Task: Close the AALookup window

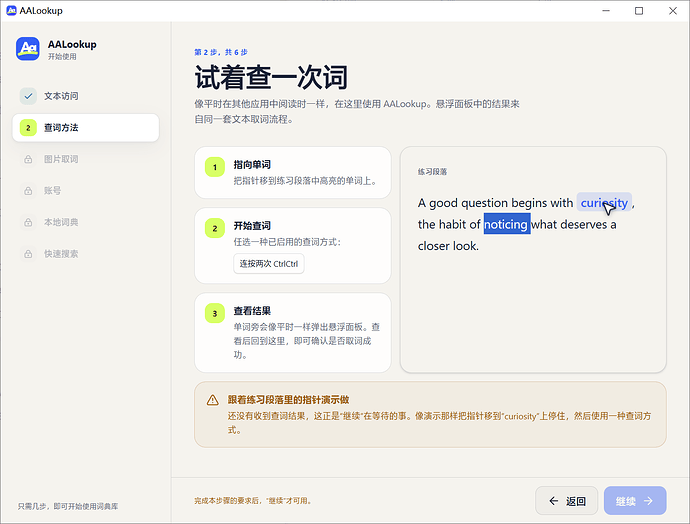Action: [x=673, y=11]
